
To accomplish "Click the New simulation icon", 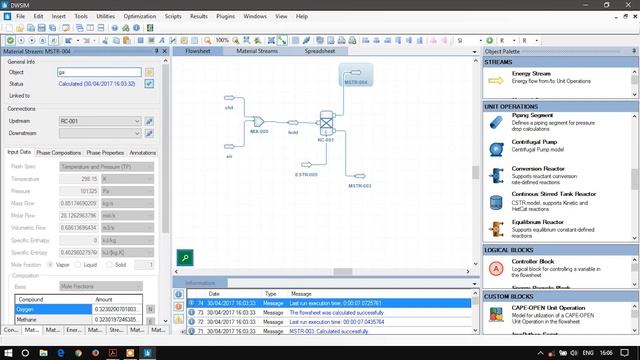I will click(9, 28).
